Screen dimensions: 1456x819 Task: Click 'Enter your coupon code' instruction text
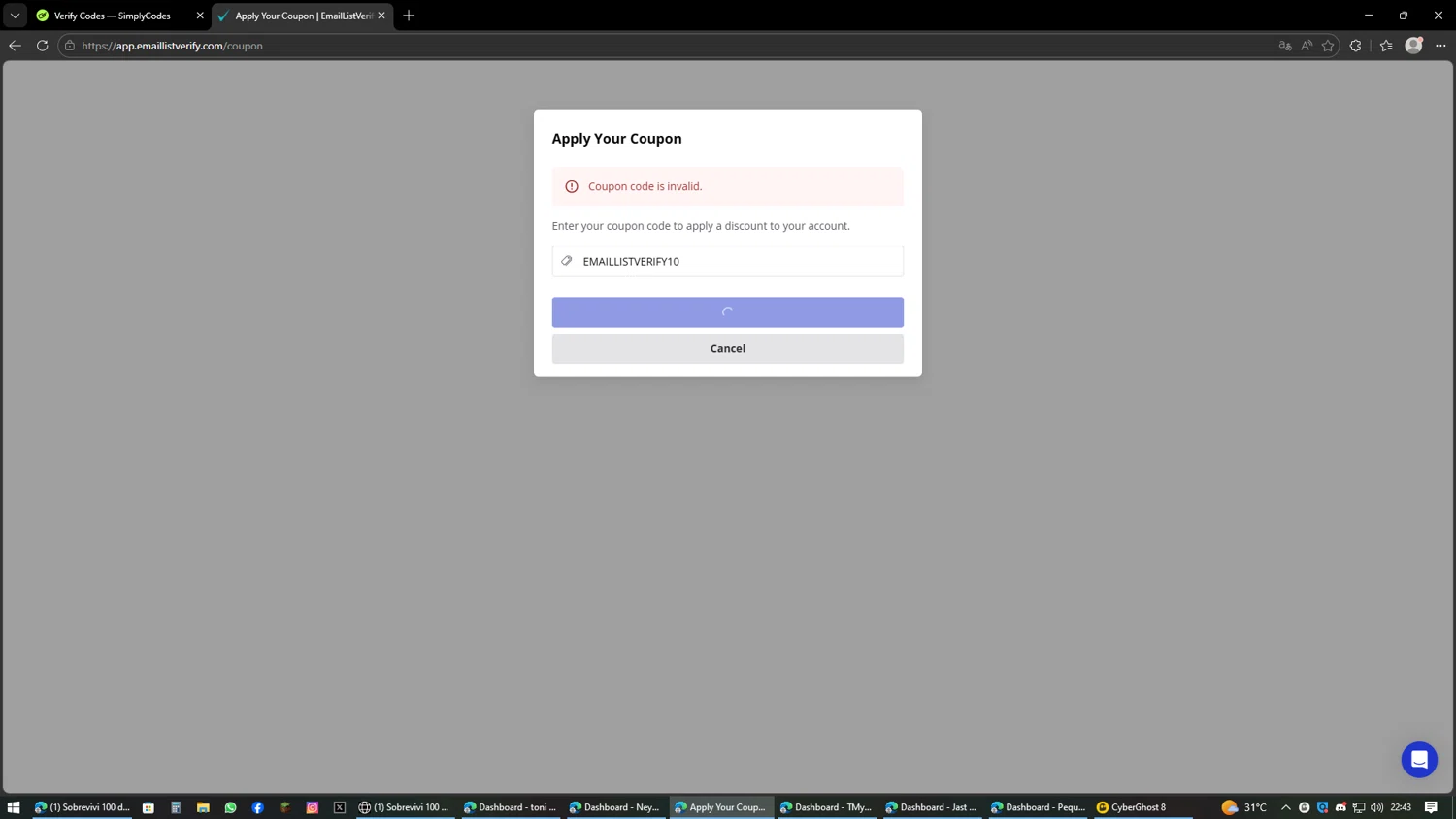[701, 226]
